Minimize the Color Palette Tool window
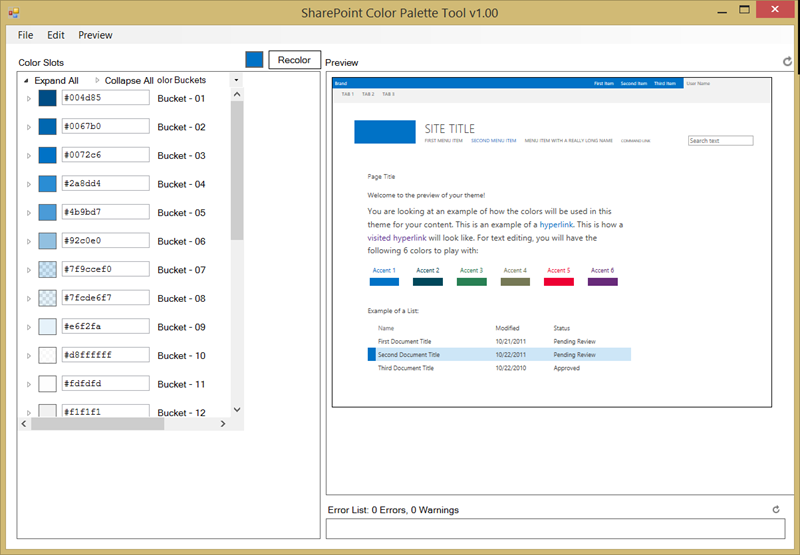 [722, 11]
